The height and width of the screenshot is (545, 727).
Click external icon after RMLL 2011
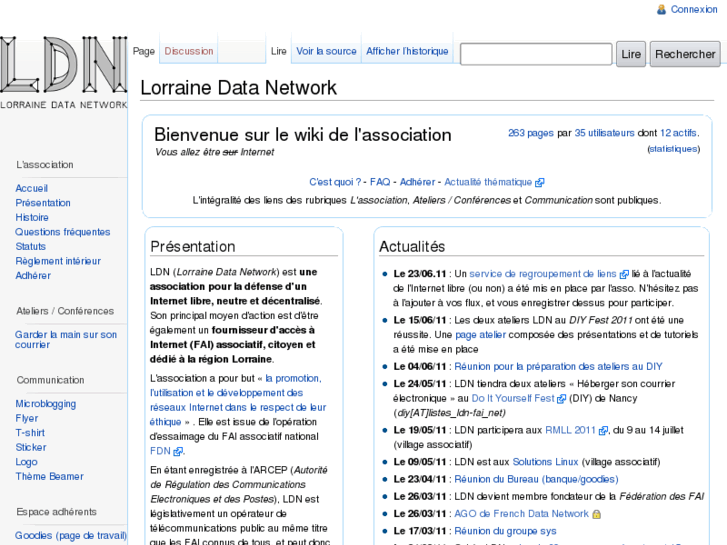[x=603, y=431]
